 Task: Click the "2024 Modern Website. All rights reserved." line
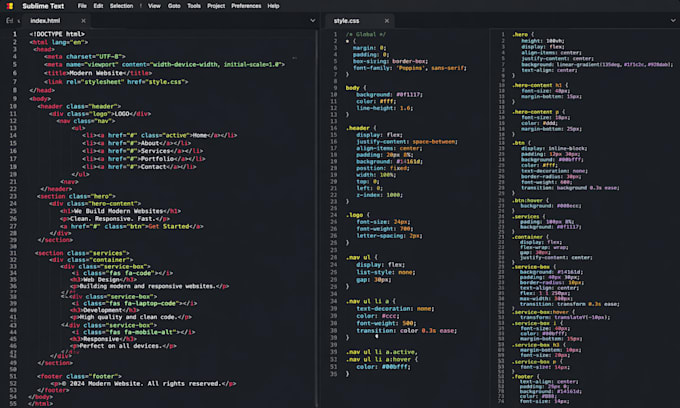(143, 384)
